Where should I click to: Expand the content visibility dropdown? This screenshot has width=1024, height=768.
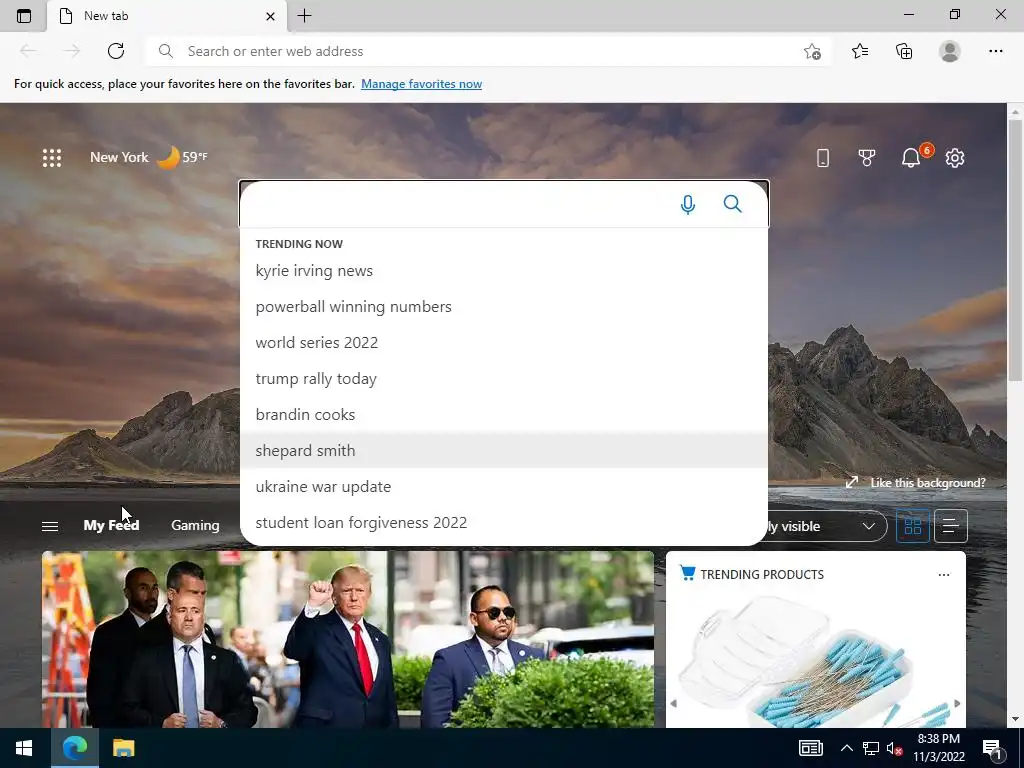click(x=826, y=526)
